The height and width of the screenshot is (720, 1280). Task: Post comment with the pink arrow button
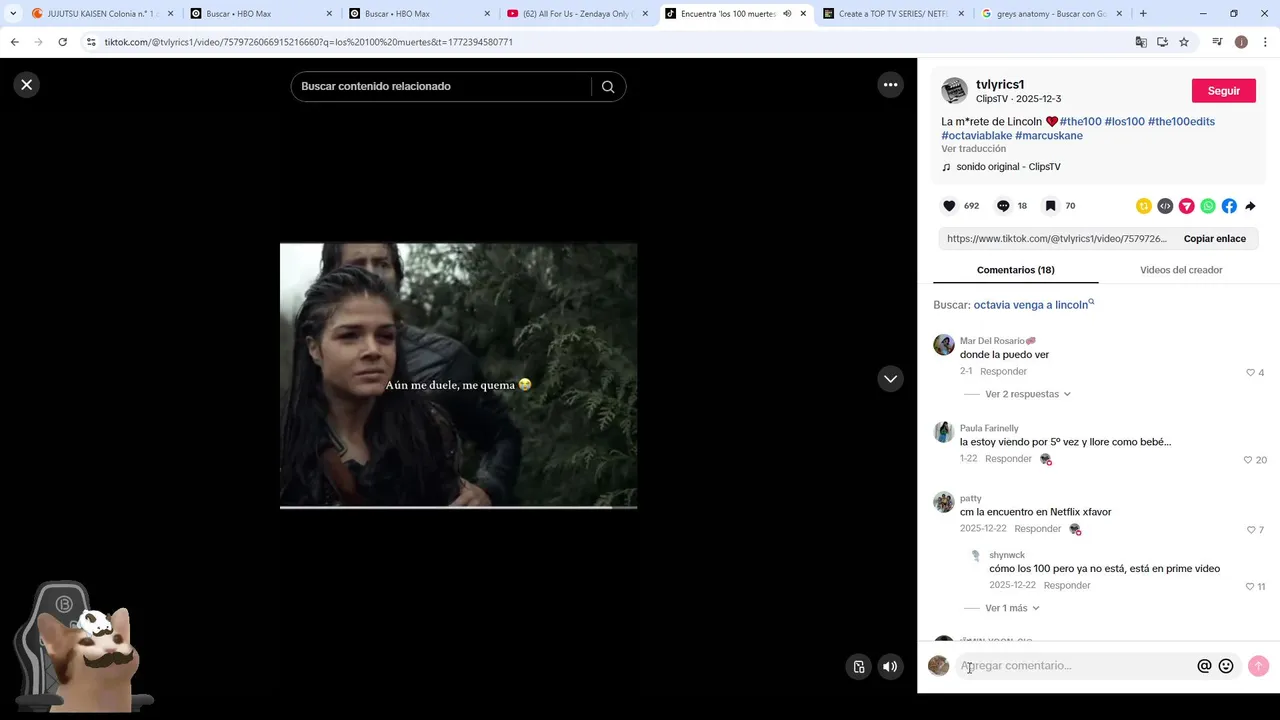pos(1258,666)
